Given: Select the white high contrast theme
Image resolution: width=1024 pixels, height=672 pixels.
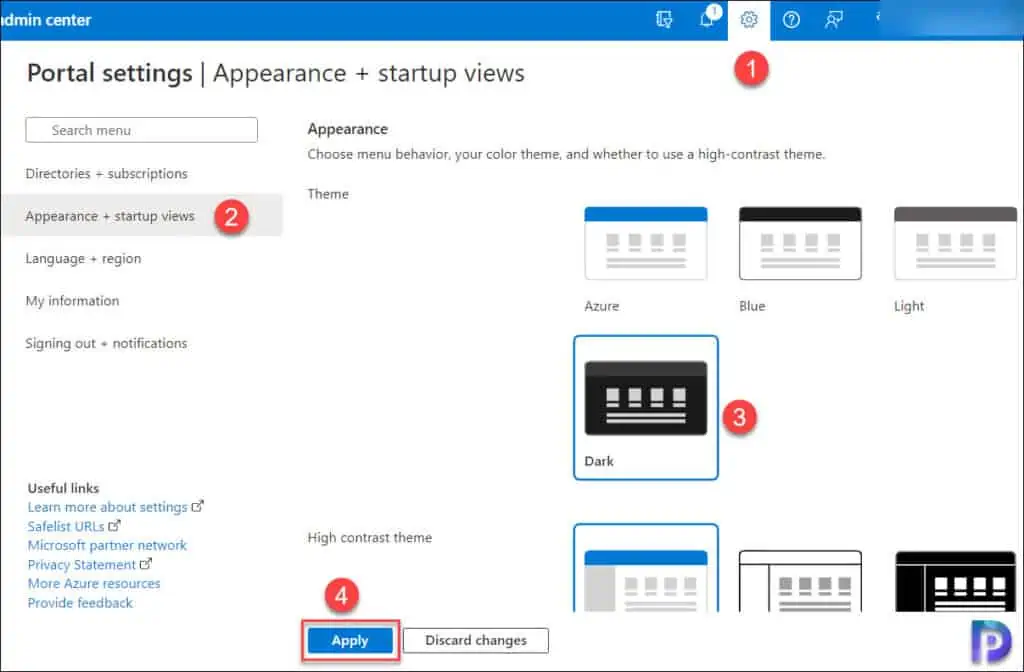Looking at the screenshot, I should pos(800,581).
